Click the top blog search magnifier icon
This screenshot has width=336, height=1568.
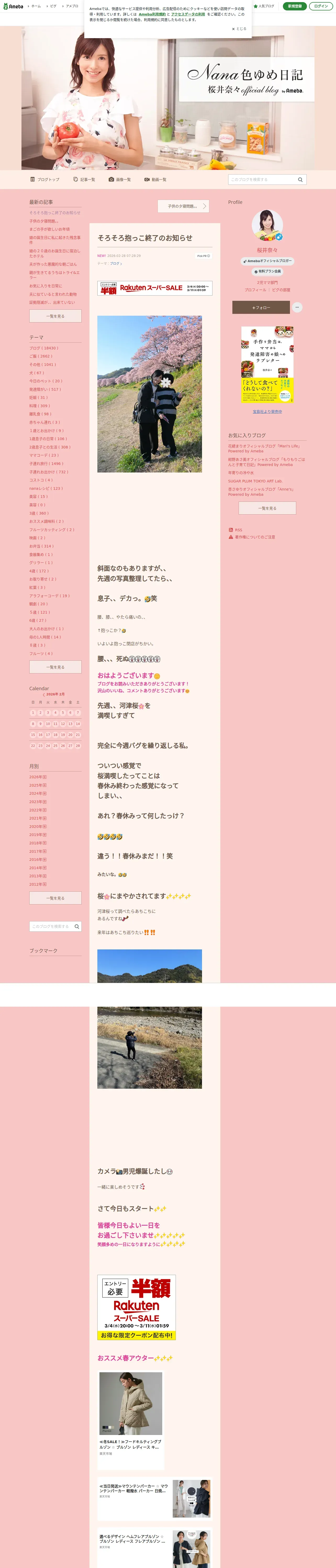pyautogui.click(x=300, y=180)
